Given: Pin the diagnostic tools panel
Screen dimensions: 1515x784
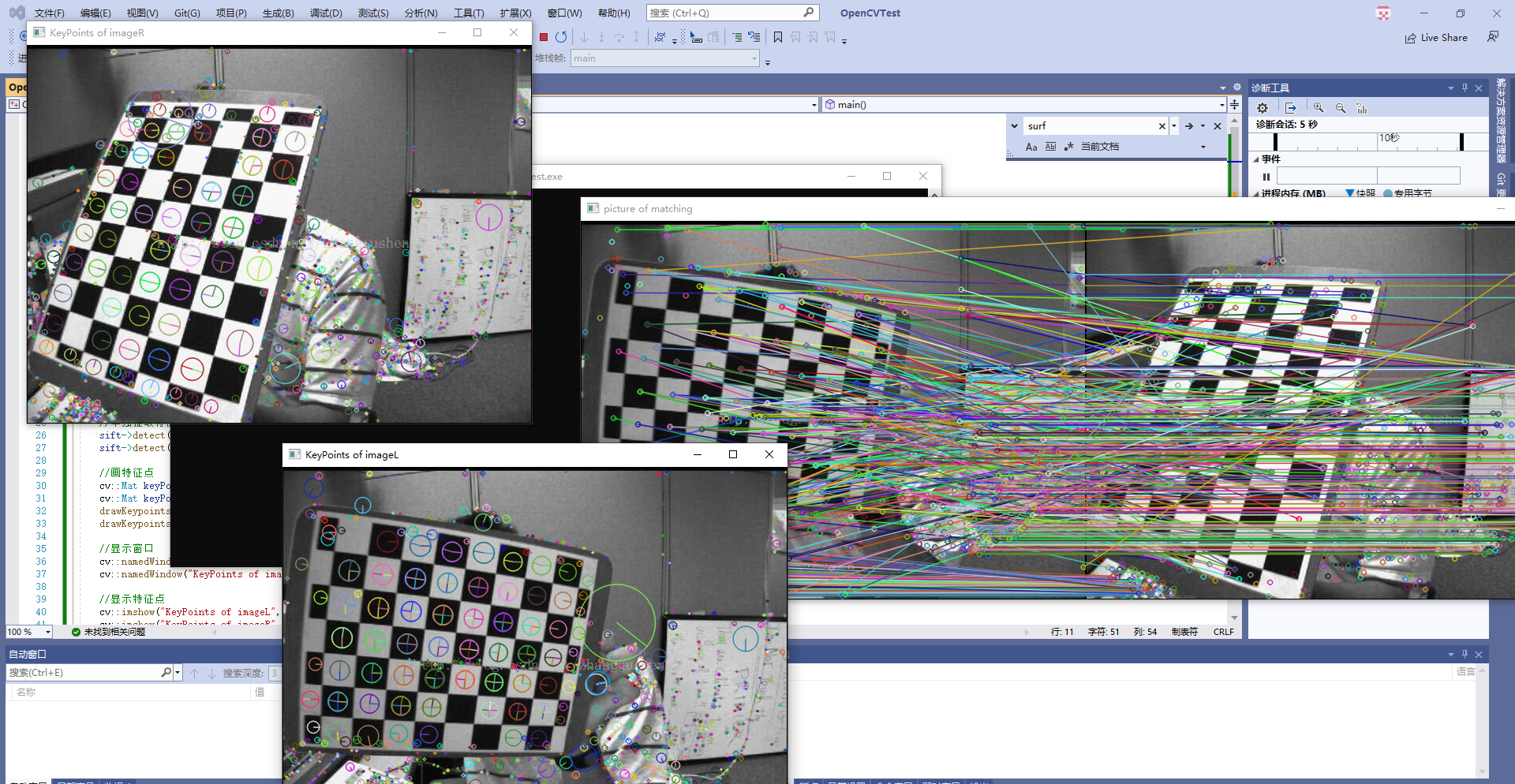Looking at the screenshot, I should 1464,88.
